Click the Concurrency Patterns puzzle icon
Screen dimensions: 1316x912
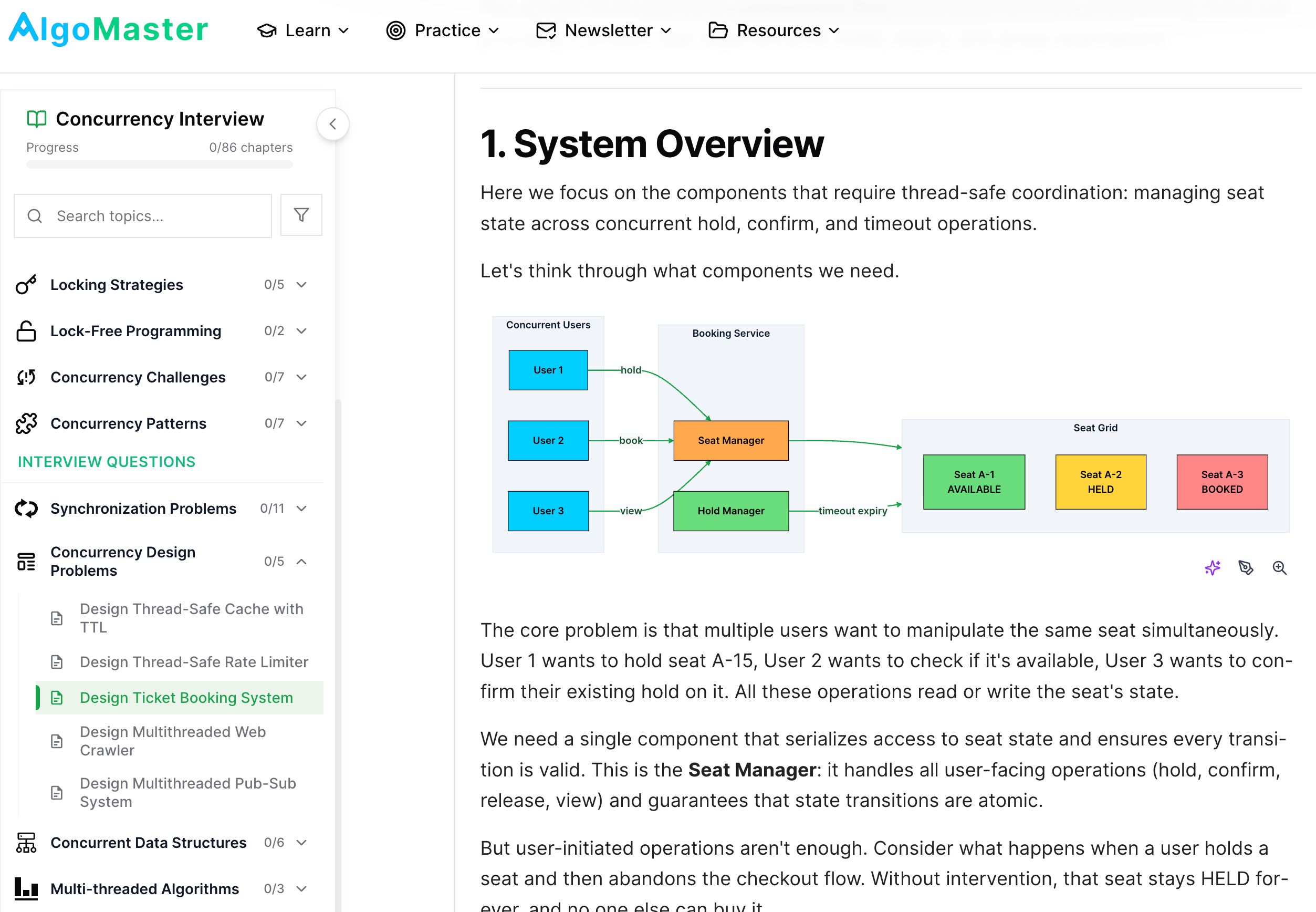(x=26, y=423)
